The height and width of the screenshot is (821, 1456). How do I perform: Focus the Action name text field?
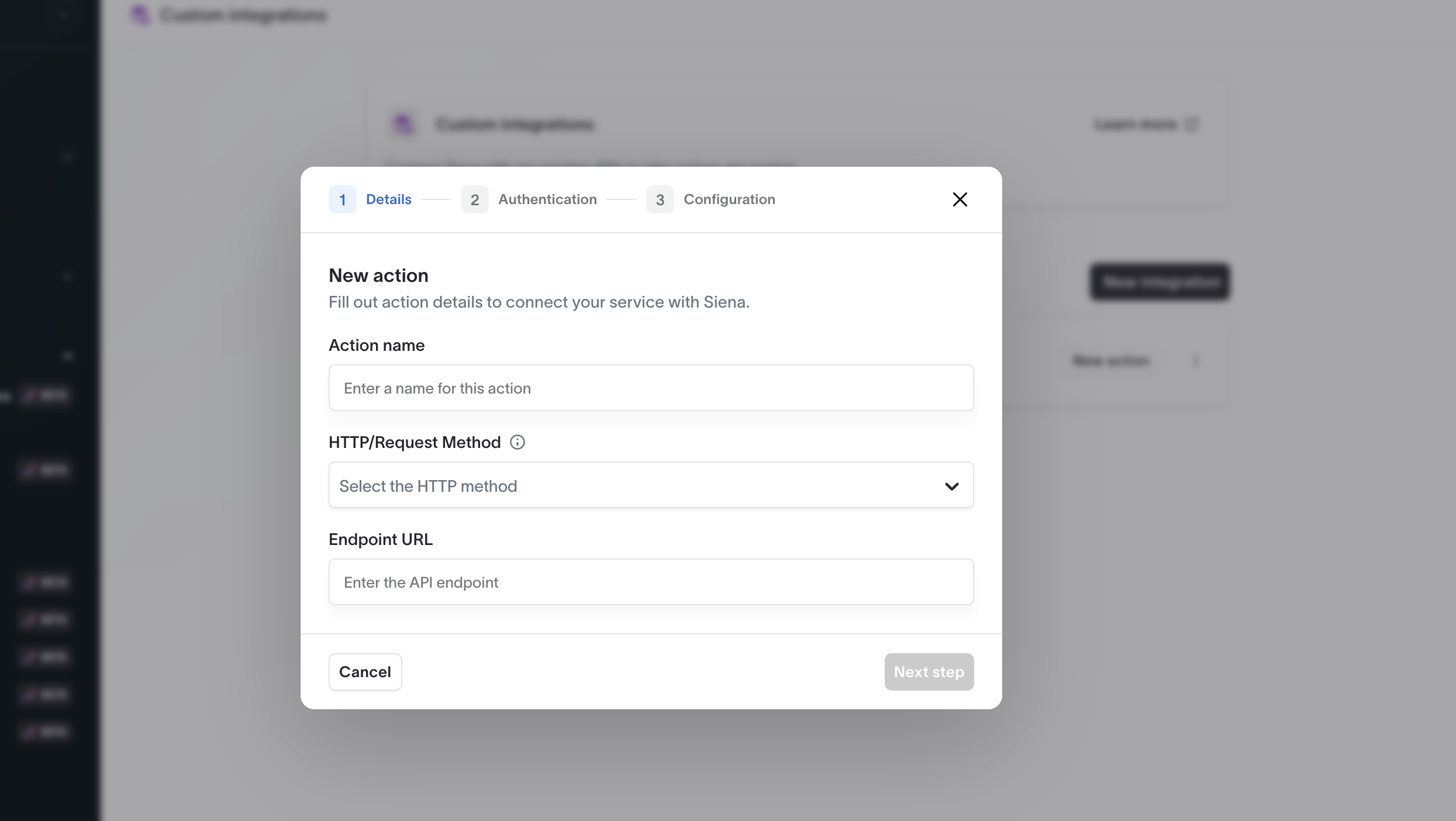click(651, 388)
